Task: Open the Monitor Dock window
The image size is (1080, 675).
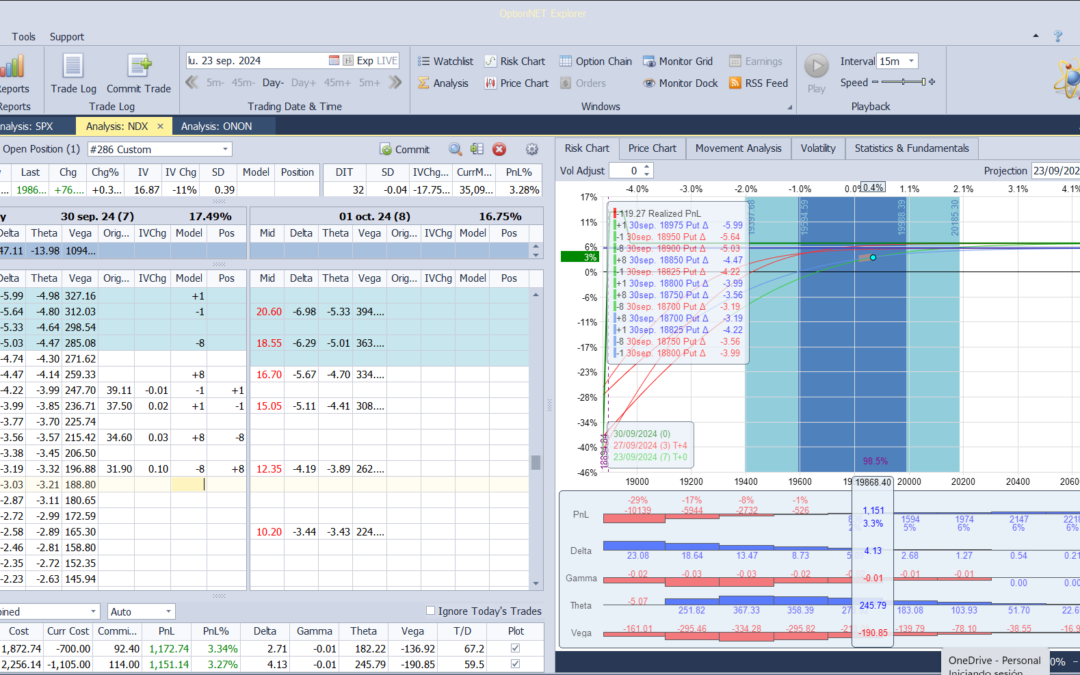Action: pos(681,83)
